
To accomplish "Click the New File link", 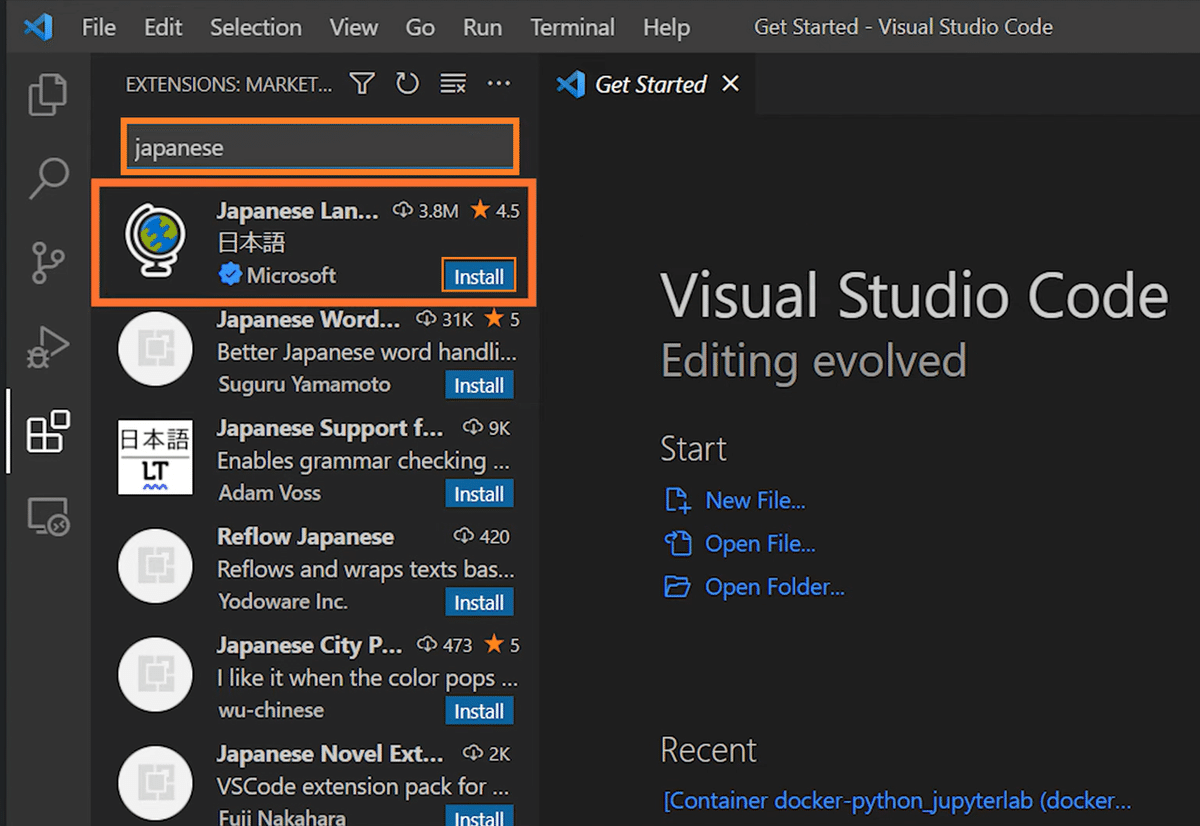I will click(754, 500).
